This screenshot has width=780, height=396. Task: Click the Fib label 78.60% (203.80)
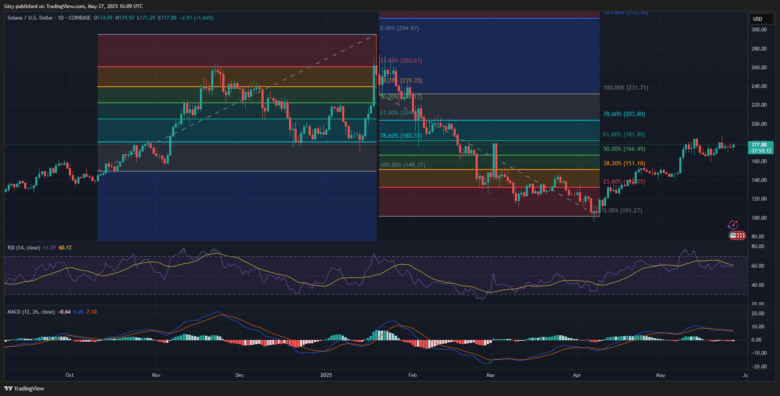pos(624,114)
